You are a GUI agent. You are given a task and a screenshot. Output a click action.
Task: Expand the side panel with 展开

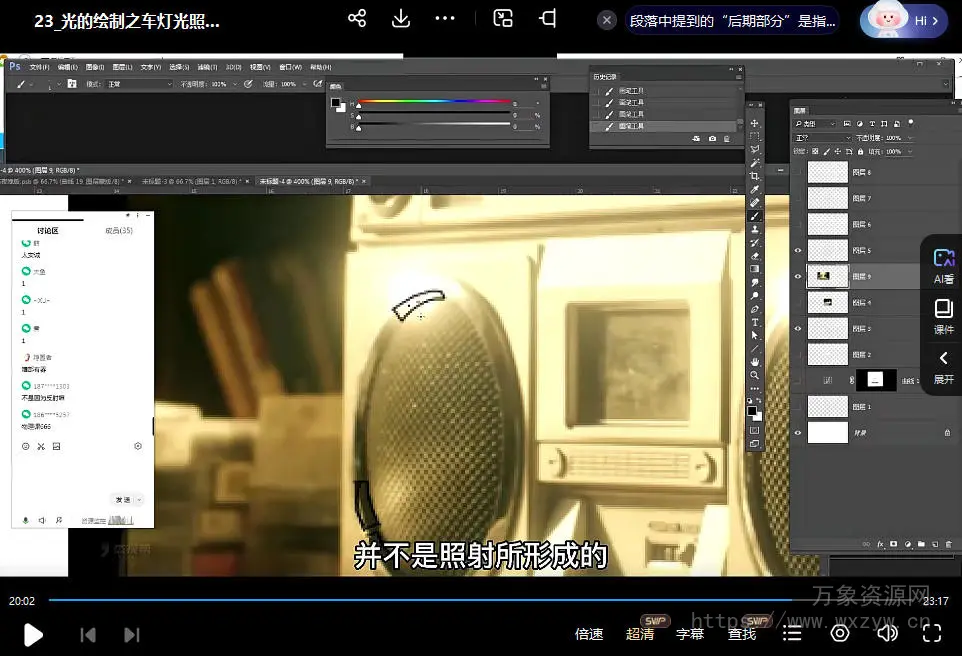[x=943, y=367]
